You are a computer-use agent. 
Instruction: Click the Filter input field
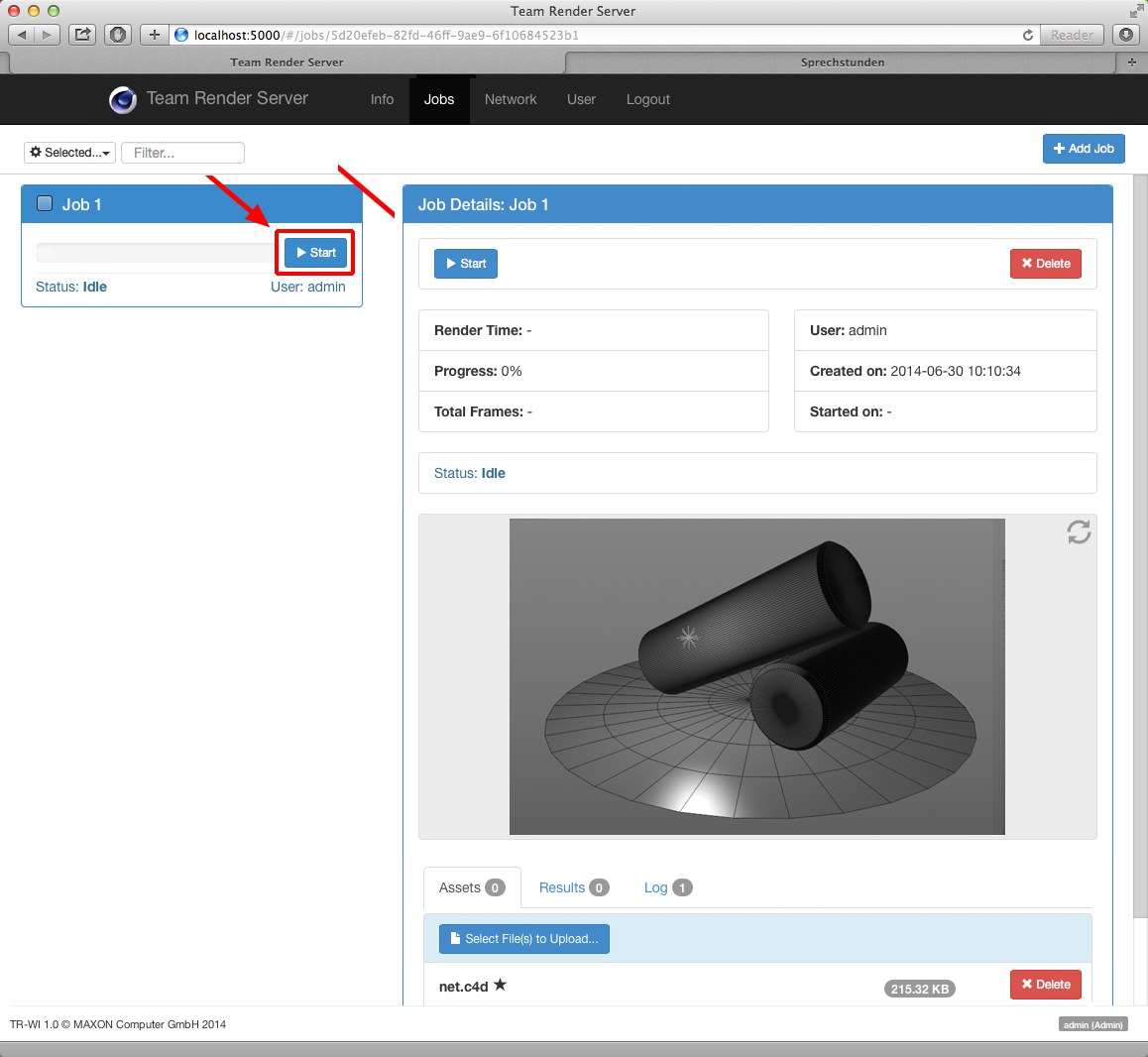click(x=183, y=153)
